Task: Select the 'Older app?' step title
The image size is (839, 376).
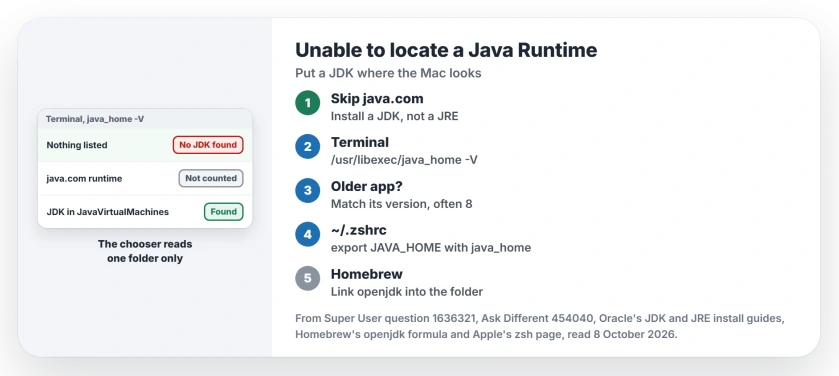Action: click(367, 187)
